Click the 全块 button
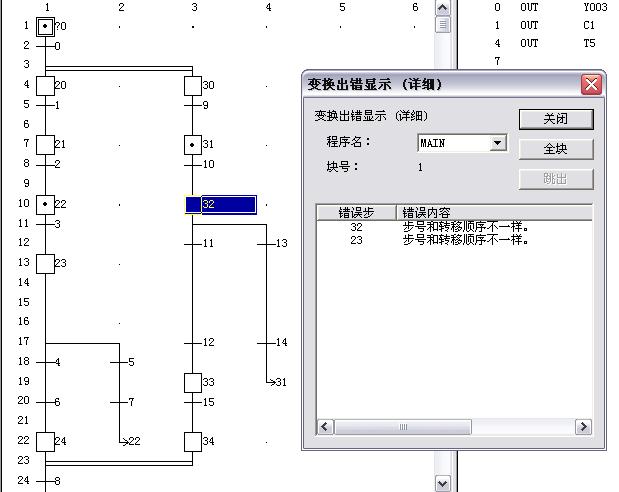619x492 pixels. coord(555,149)
